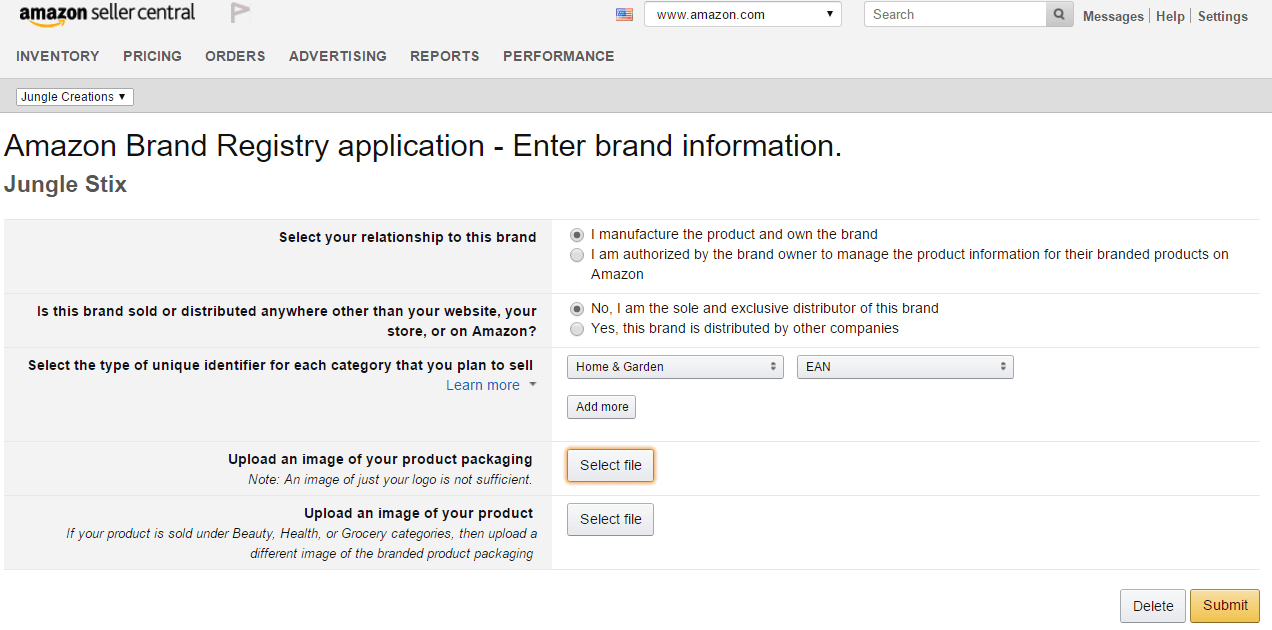Click the 'Jungle Stix' brand name heading
1272x630 pixels.
tap(66, 184)
